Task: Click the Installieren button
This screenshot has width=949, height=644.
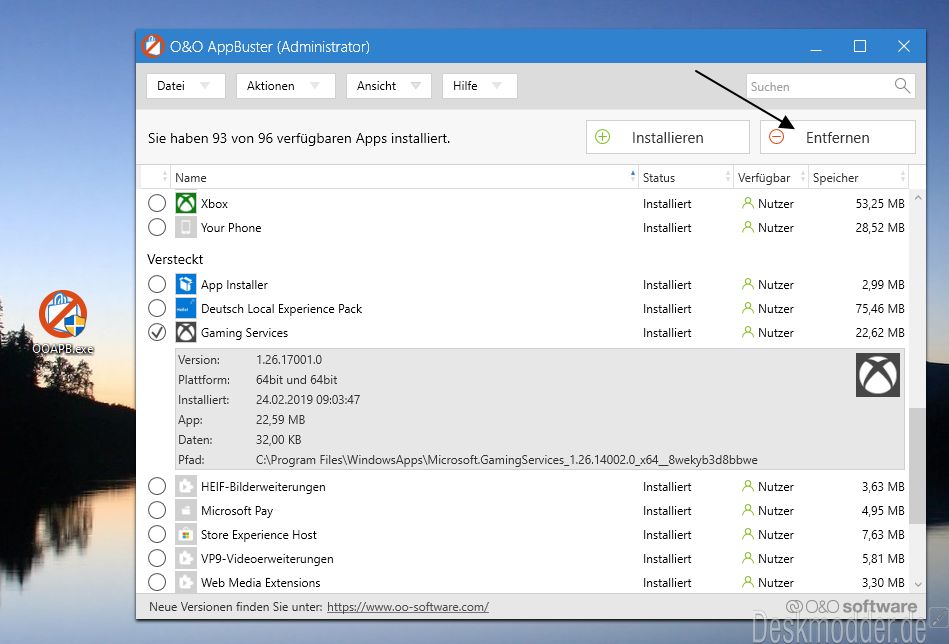Action: [x=668, y=137]
